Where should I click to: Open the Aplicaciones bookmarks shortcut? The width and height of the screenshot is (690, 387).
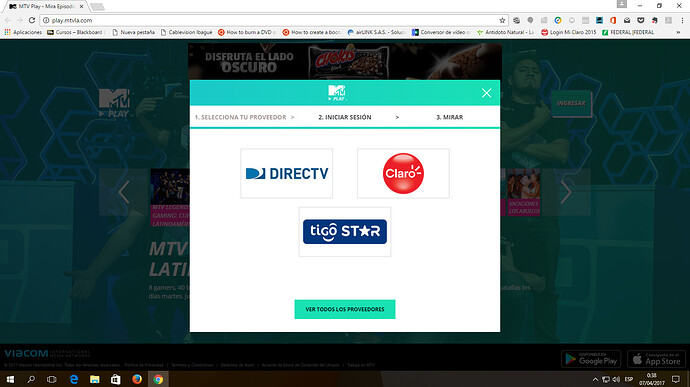23,32
